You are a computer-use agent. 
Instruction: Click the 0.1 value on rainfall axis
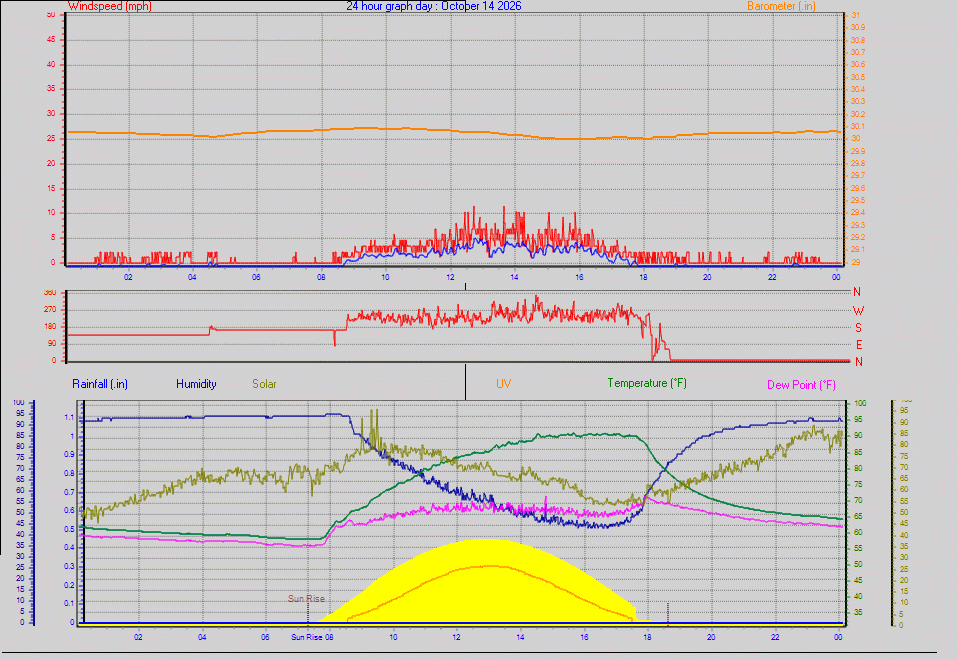(x=69, y=603)
